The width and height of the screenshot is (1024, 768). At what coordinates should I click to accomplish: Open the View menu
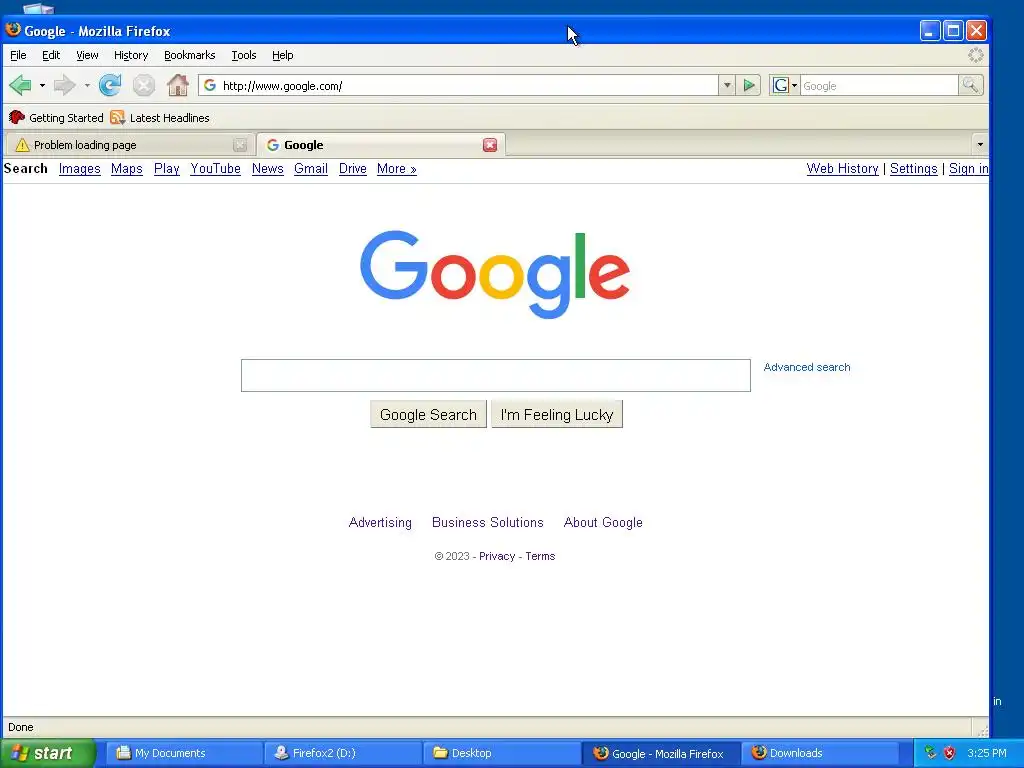click(87, 56)
